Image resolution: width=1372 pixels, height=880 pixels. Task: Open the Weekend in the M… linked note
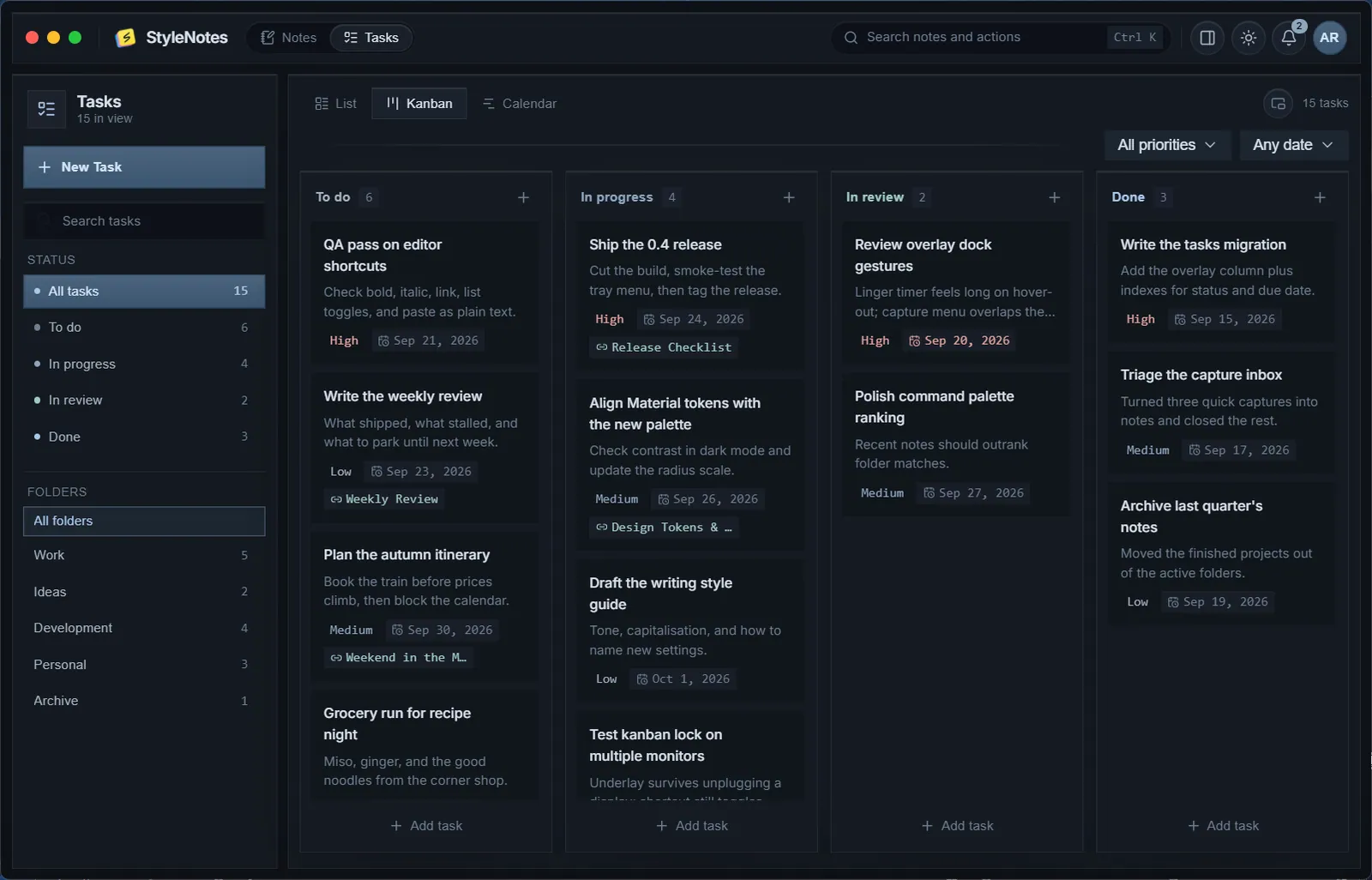[x=399, y=658]
